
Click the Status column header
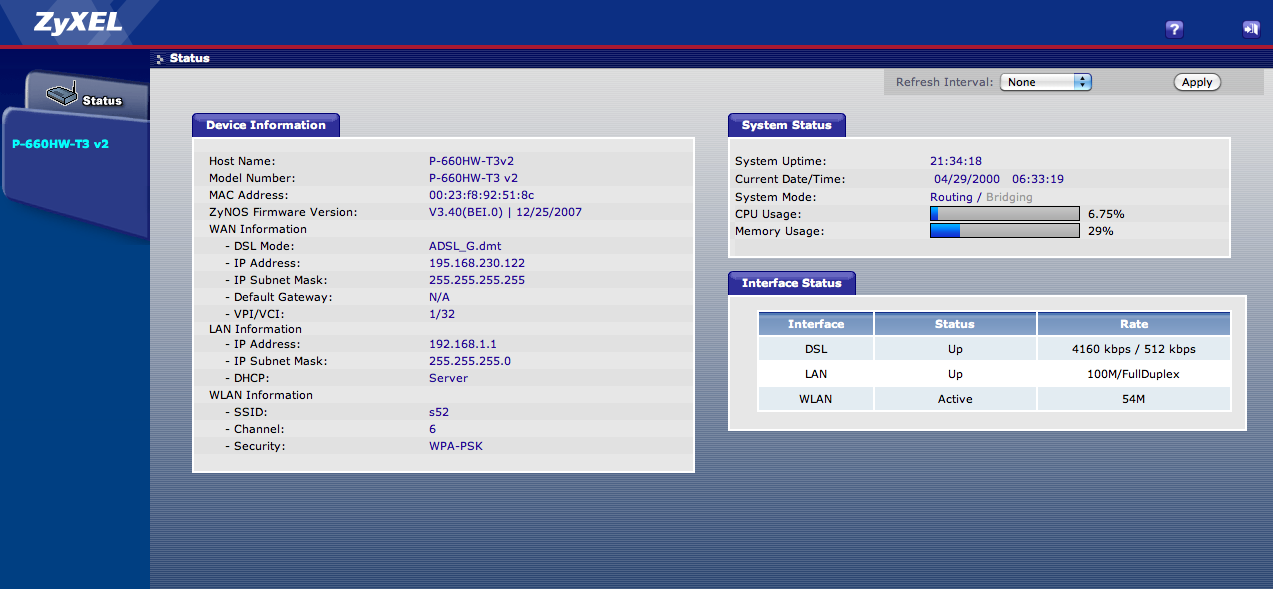pos(955,324)
